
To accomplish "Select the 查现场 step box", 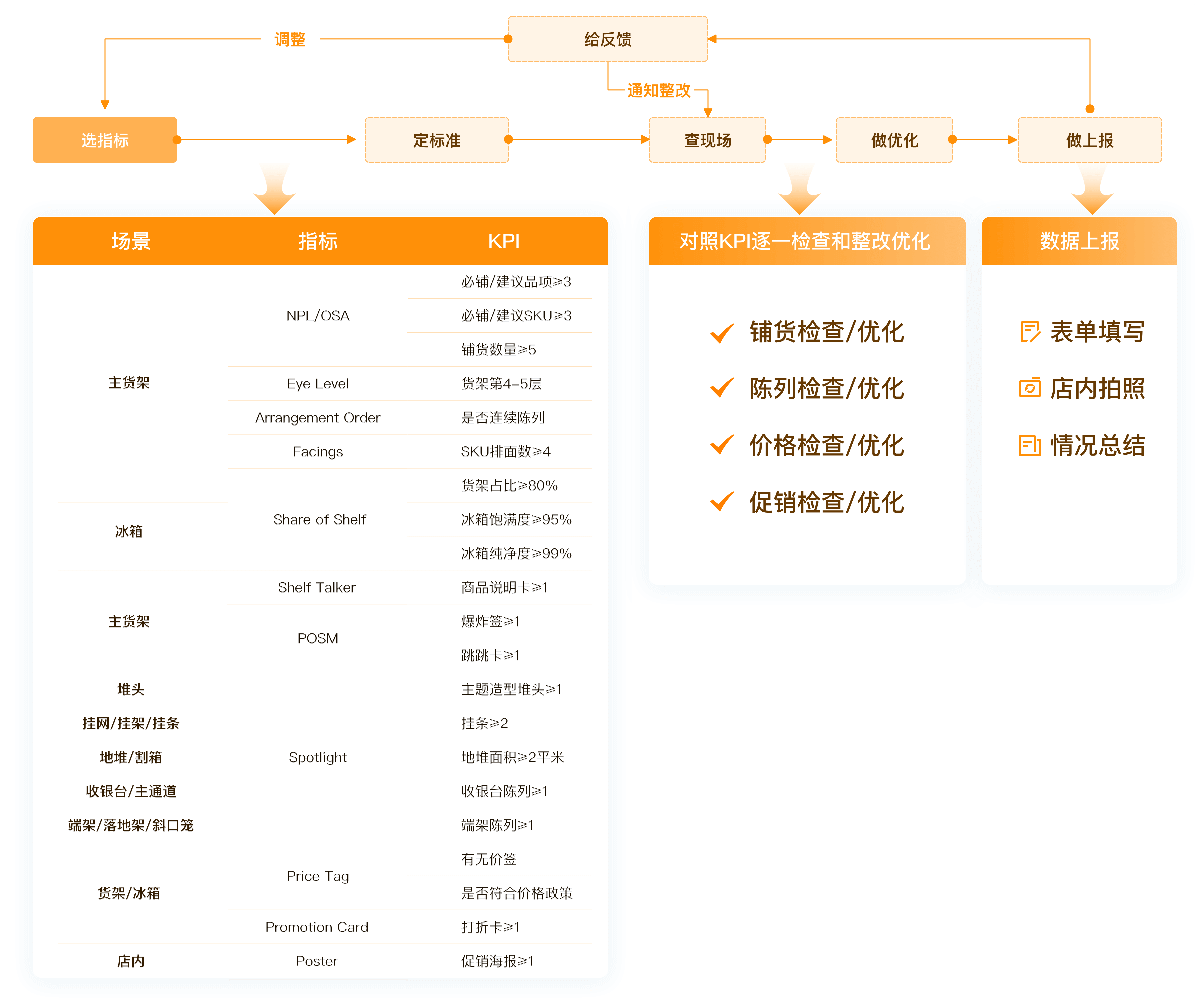I will coord(707,140).
